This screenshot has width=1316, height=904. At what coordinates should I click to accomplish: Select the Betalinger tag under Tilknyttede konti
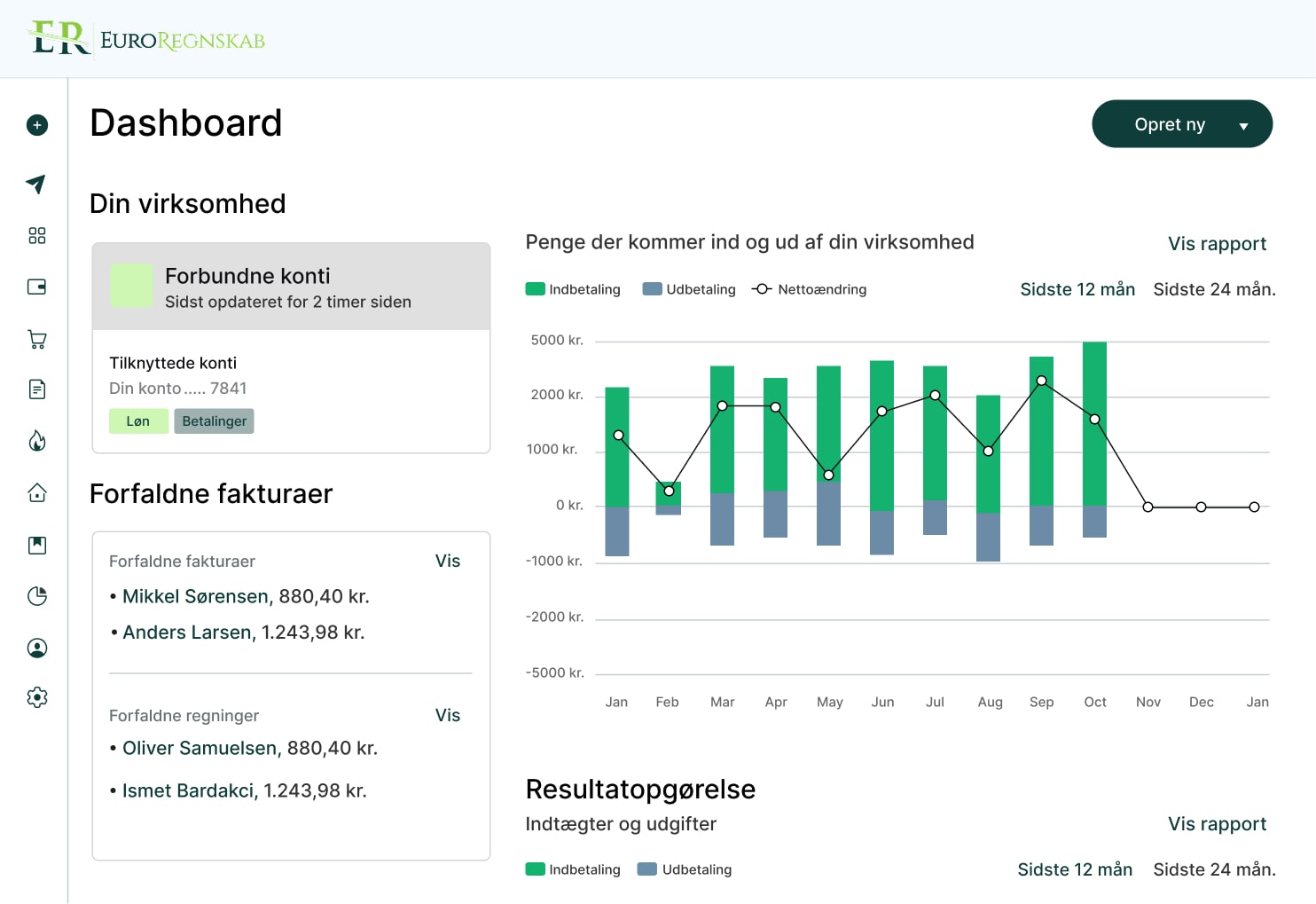pos(214,421)
